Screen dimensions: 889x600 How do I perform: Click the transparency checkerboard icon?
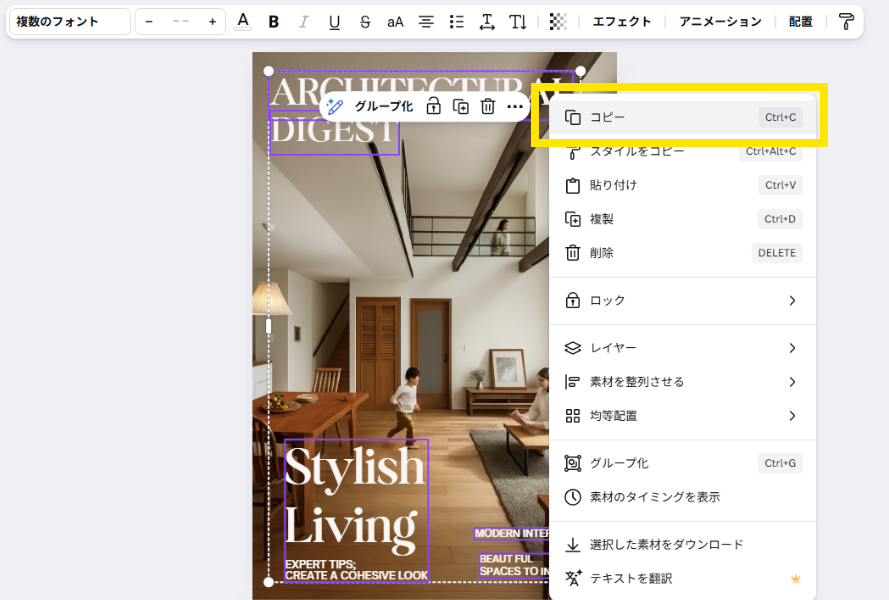[x=558, y=22]
